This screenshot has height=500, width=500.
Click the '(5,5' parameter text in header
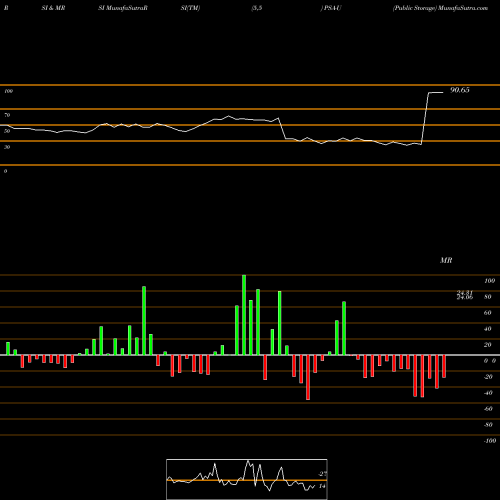point(257,8)
